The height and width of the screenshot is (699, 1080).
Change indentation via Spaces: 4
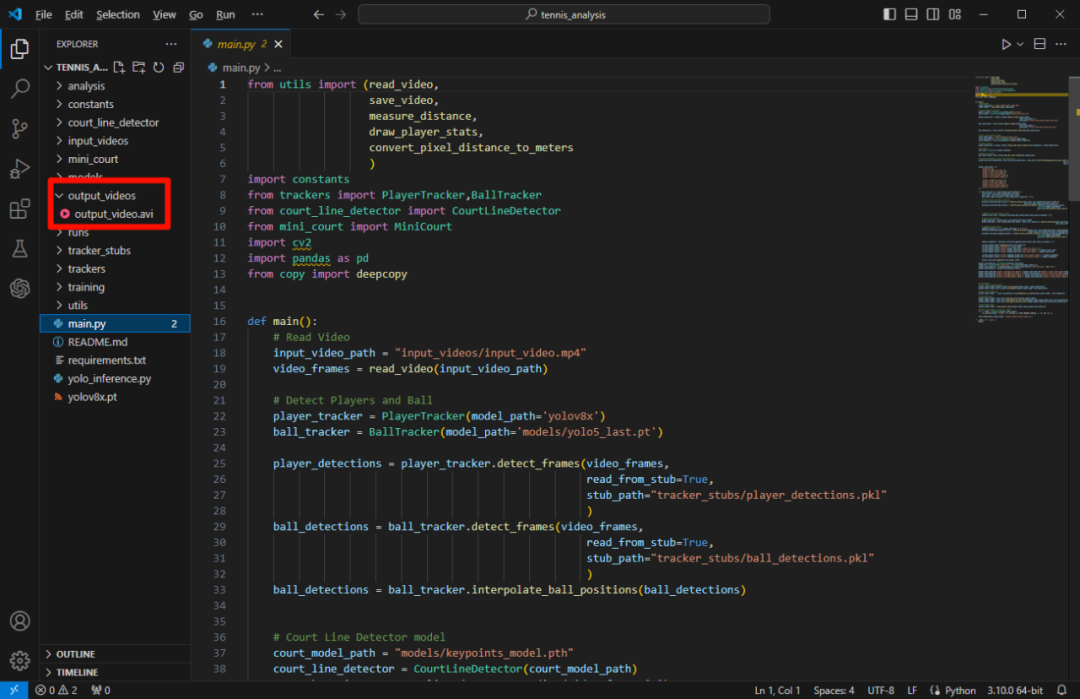pyautogui.click(x=833, y=690)
